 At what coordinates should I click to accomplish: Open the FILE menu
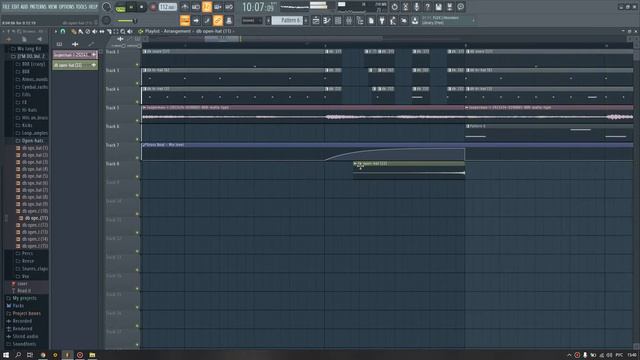[x=6, y=7]
